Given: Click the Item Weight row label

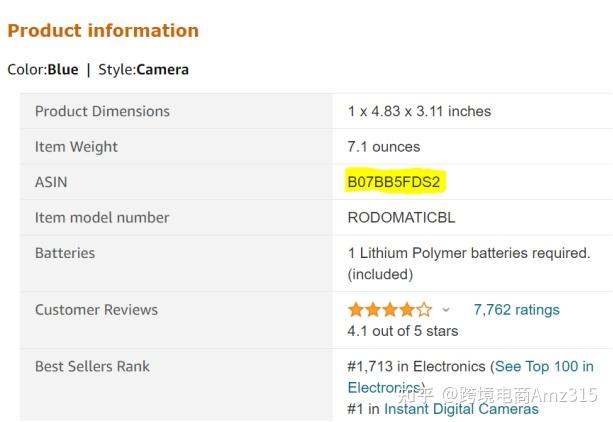Looking at the screenshot, I should point(76,147).
